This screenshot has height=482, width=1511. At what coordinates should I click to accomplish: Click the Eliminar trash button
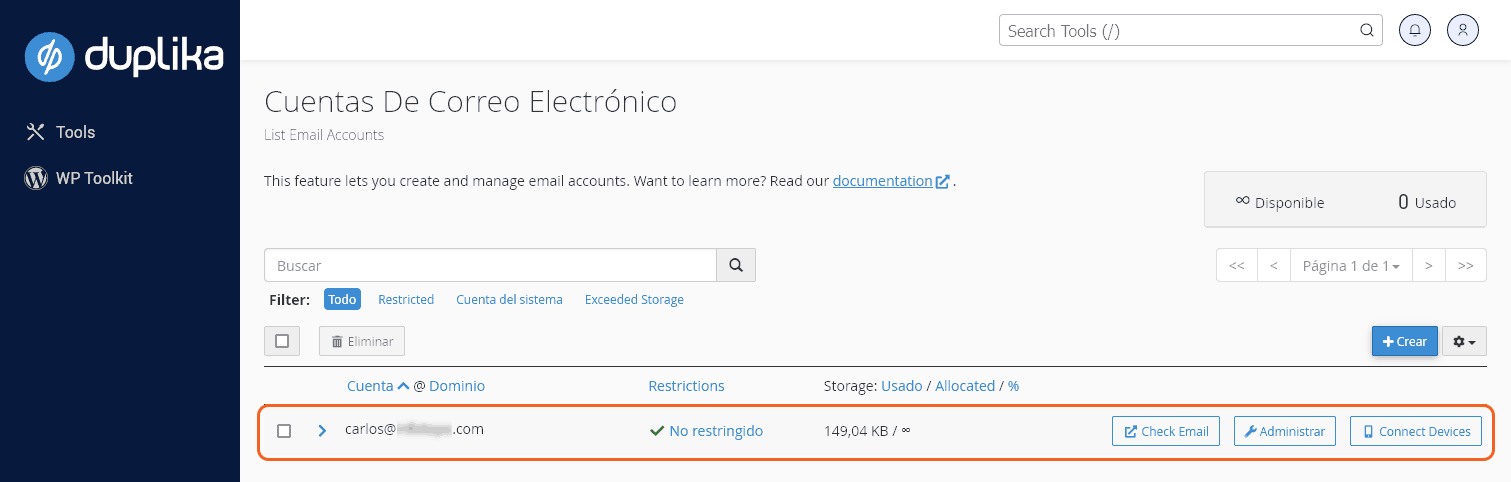point(362,341)
